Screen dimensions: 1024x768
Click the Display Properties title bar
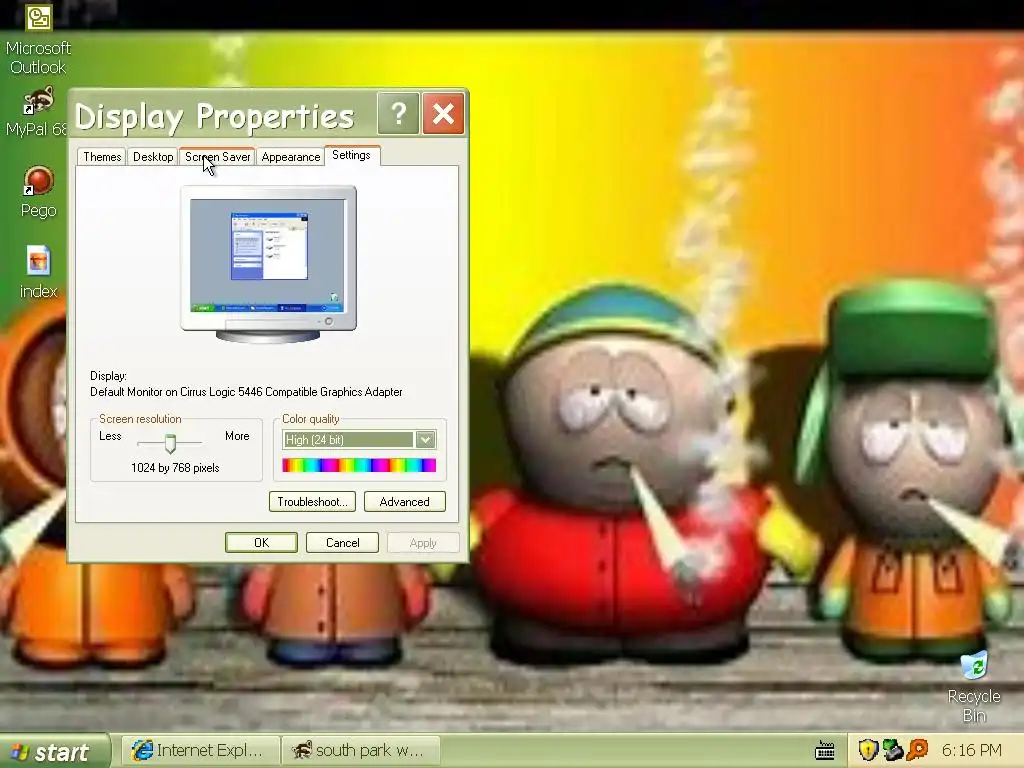click(x=222, y=115)
